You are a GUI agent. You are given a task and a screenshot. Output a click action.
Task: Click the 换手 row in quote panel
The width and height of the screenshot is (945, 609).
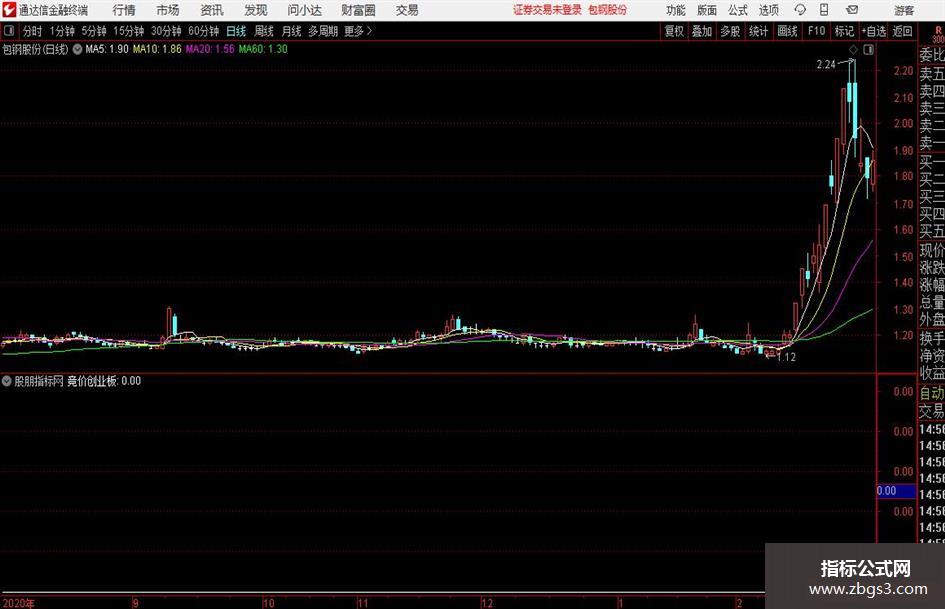[932, 338]
